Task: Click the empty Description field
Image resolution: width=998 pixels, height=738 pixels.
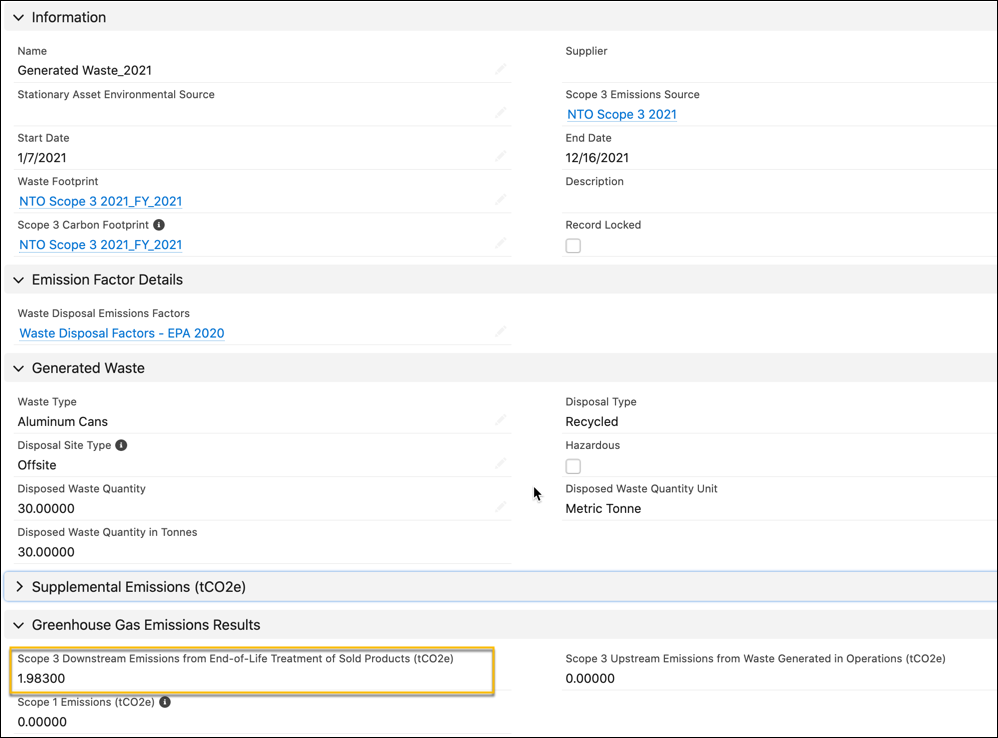Action: (780, 201)
